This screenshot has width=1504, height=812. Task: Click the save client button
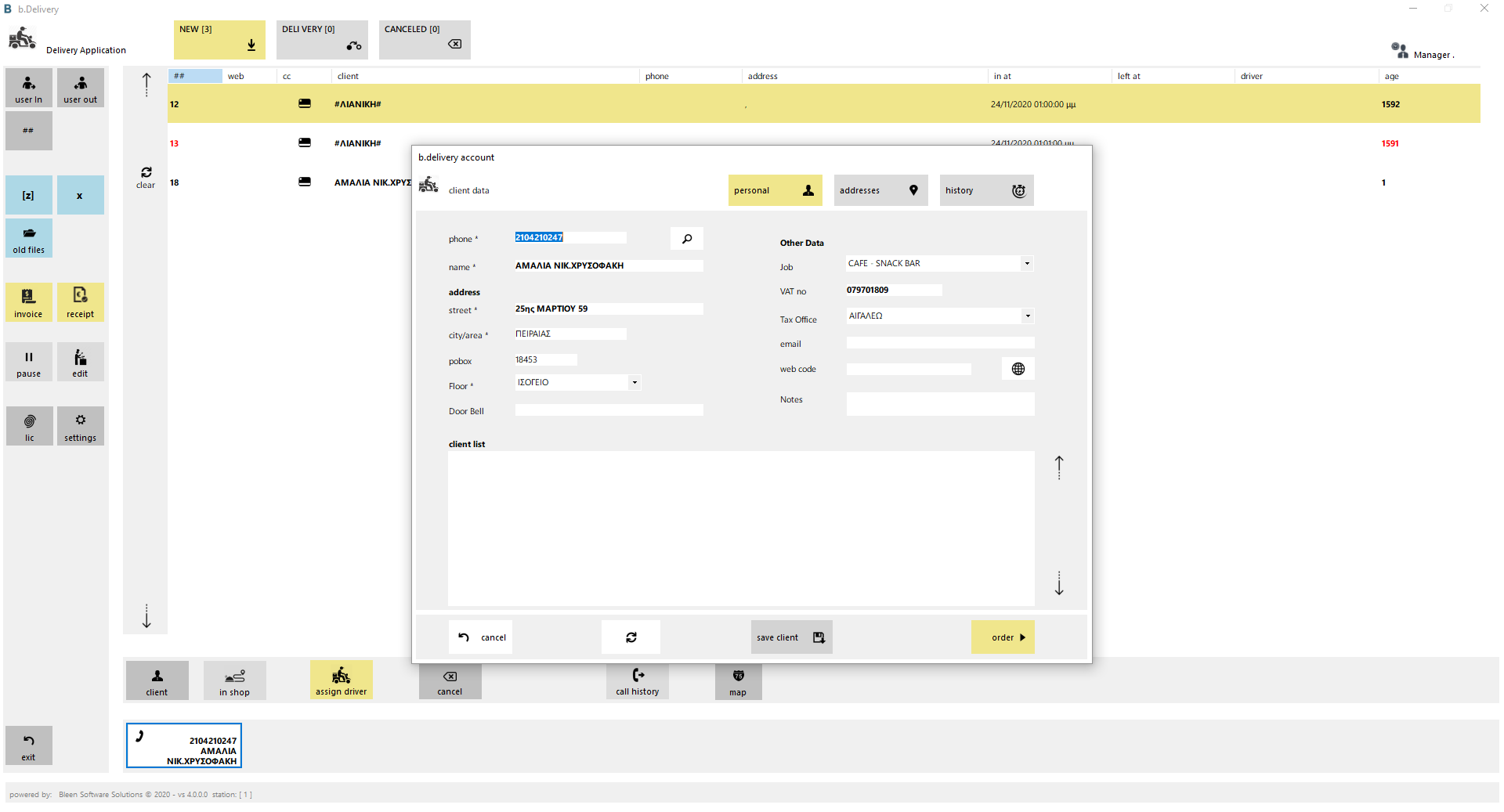coord(791,637)
